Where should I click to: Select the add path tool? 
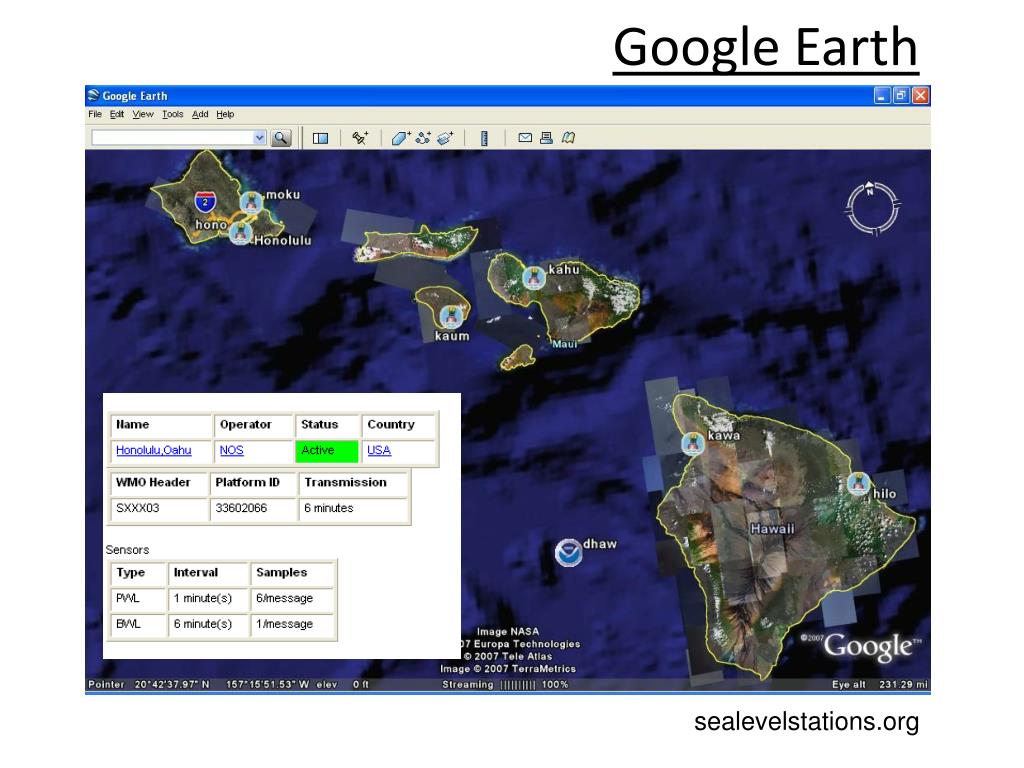click(423, 138)
